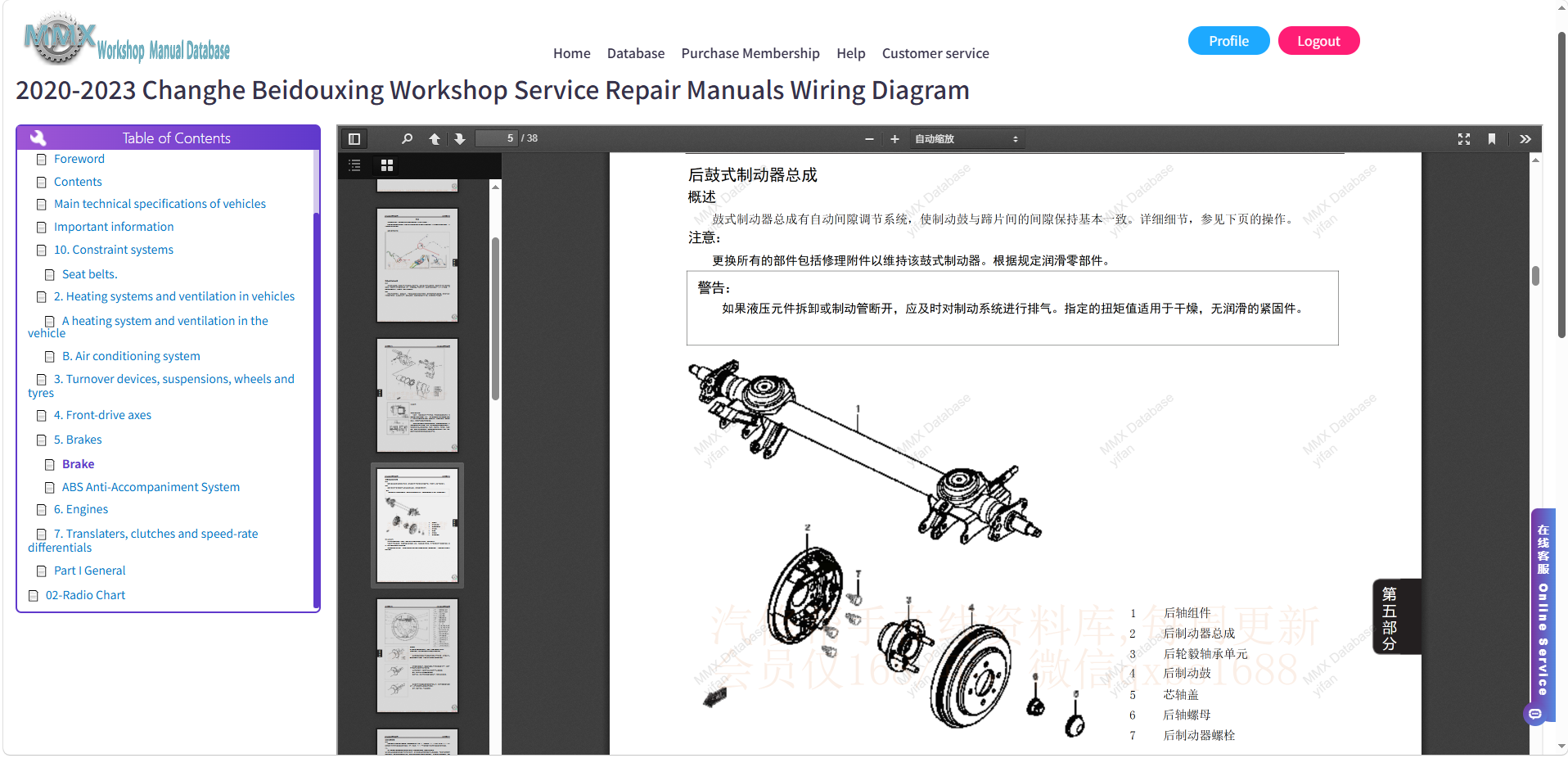Open the Database menu item
This screenshot has width=1568, height=758.
[x=636, y=53]
